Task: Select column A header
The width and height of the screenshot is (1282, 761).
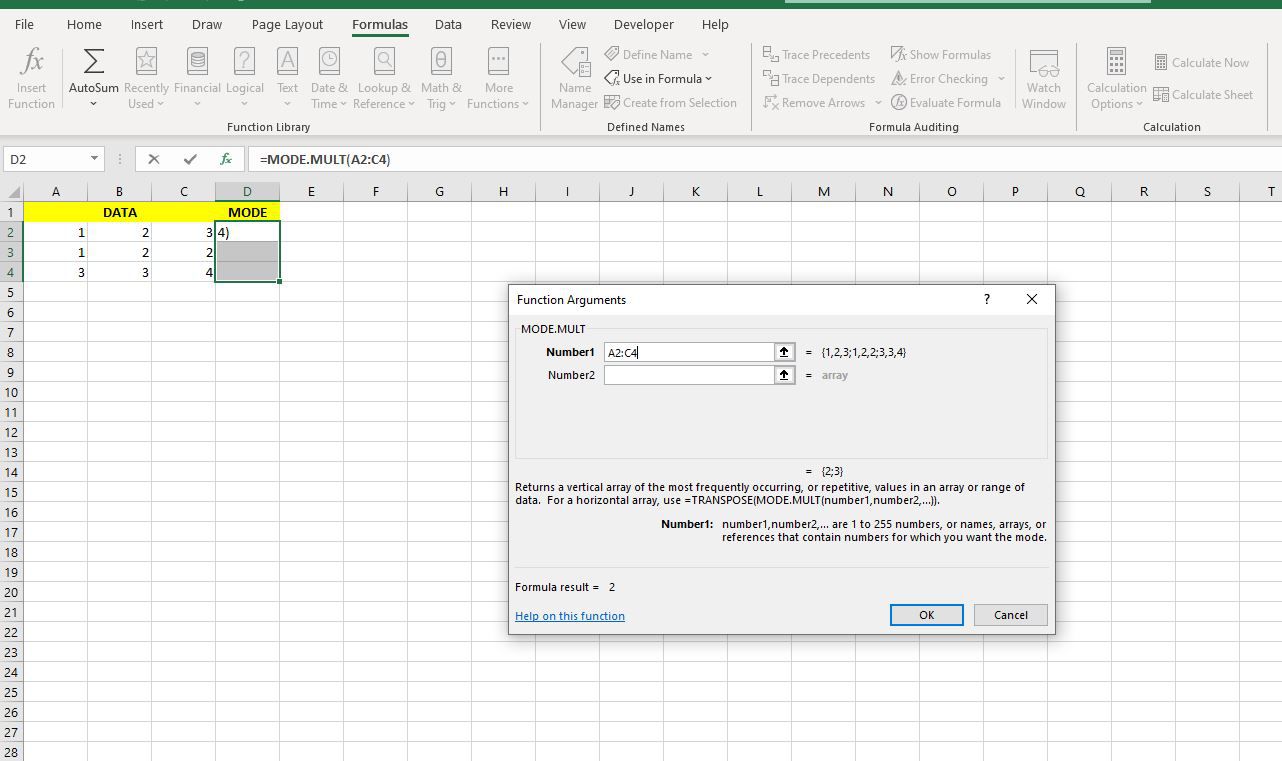Action: [x=55, y=191]
